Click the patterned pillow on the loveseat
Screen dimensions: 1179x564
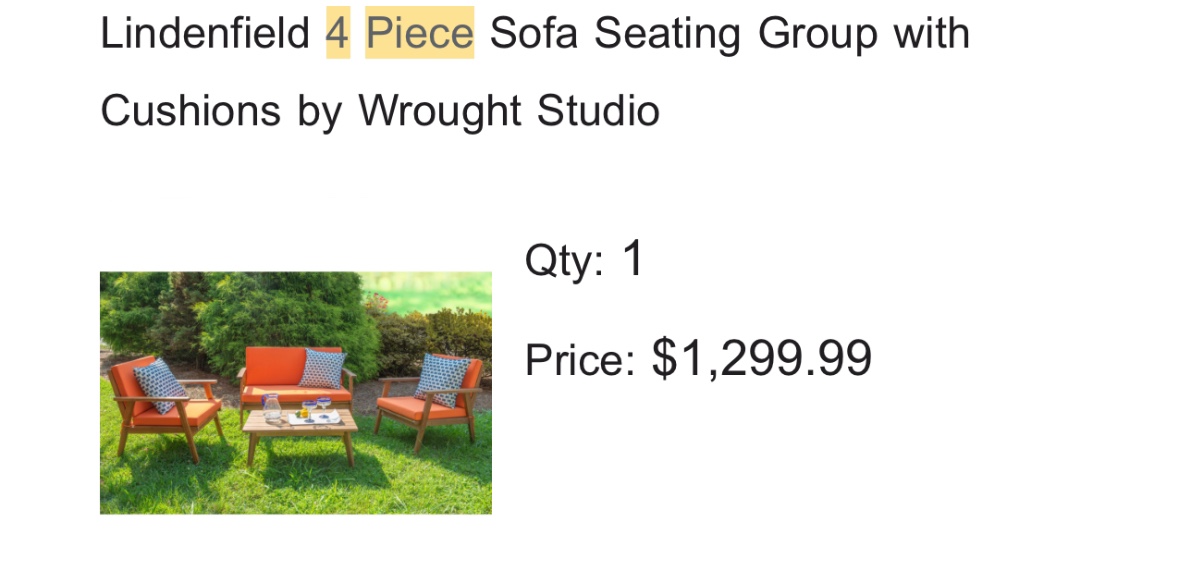322,368
